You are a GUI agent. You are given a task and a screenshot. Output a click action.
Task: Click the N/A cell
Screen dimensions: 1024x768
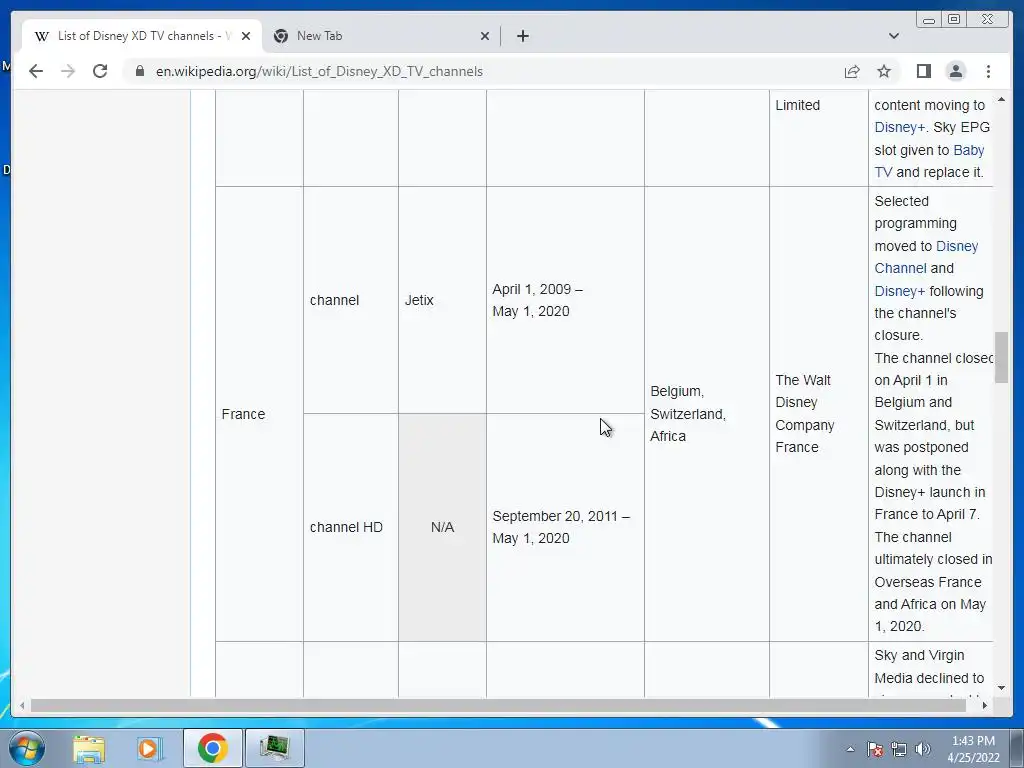(442, 528)
